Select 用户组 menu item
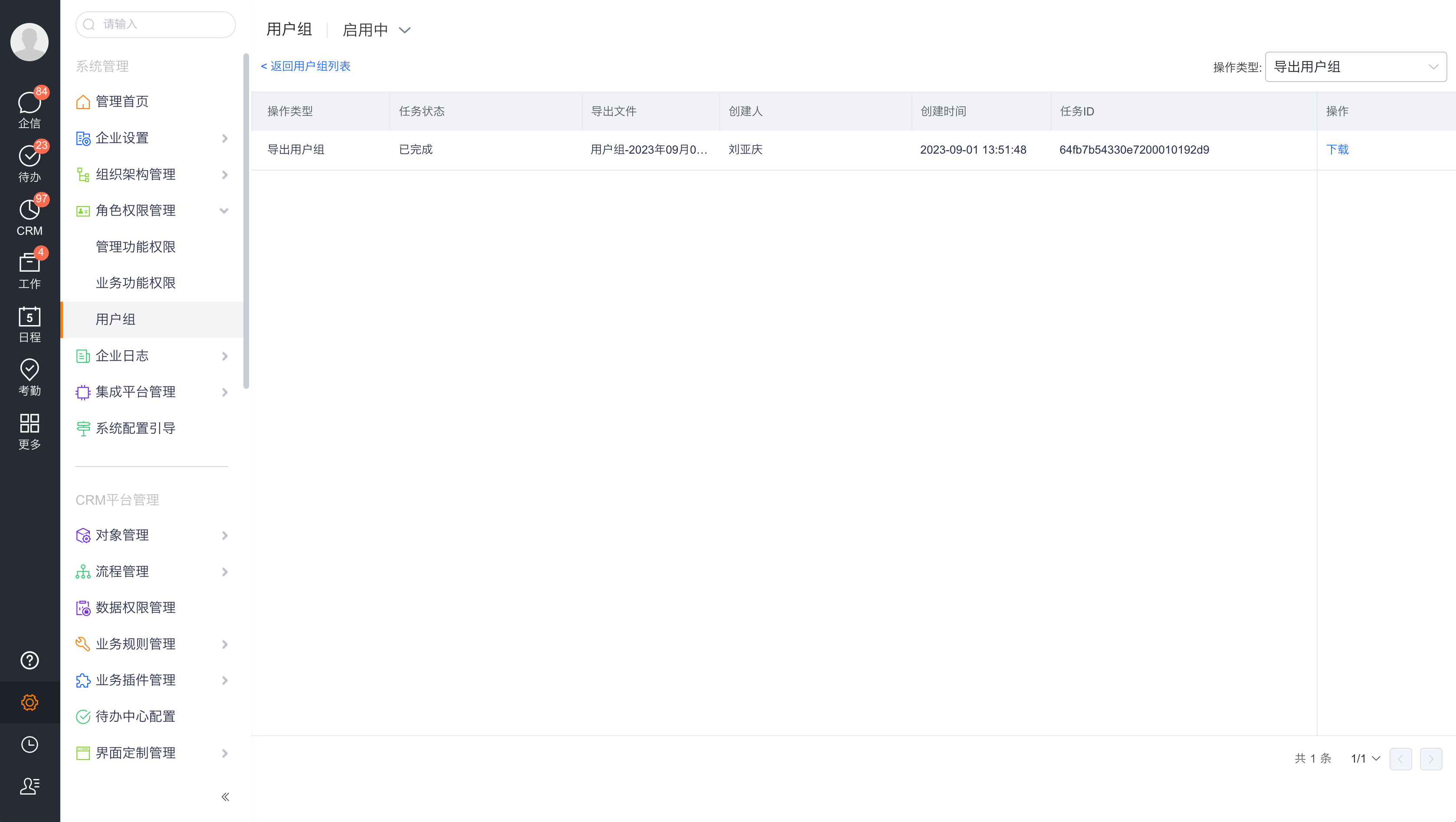 (151, 319)
